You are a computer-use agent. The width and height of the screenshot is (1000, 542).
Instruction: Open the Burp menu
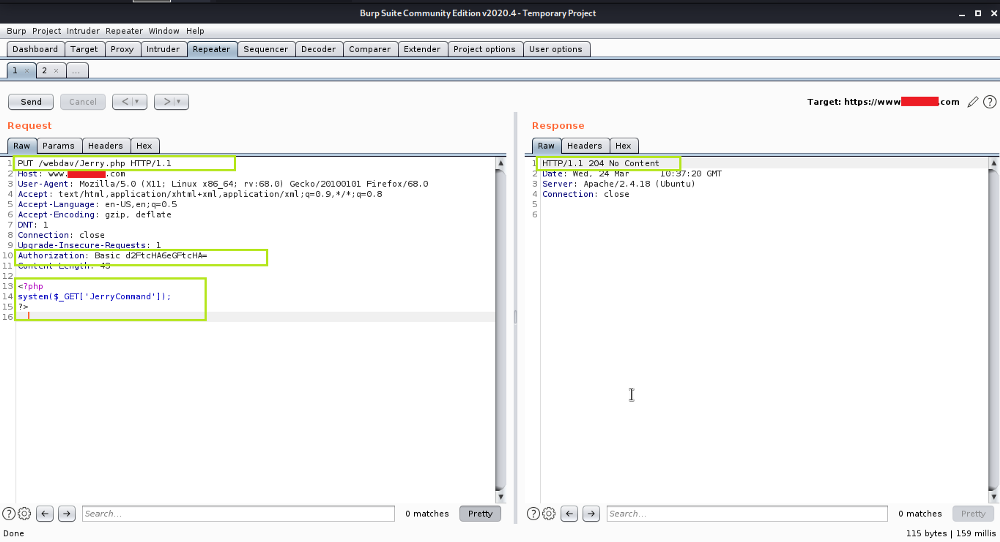(17, 31)
